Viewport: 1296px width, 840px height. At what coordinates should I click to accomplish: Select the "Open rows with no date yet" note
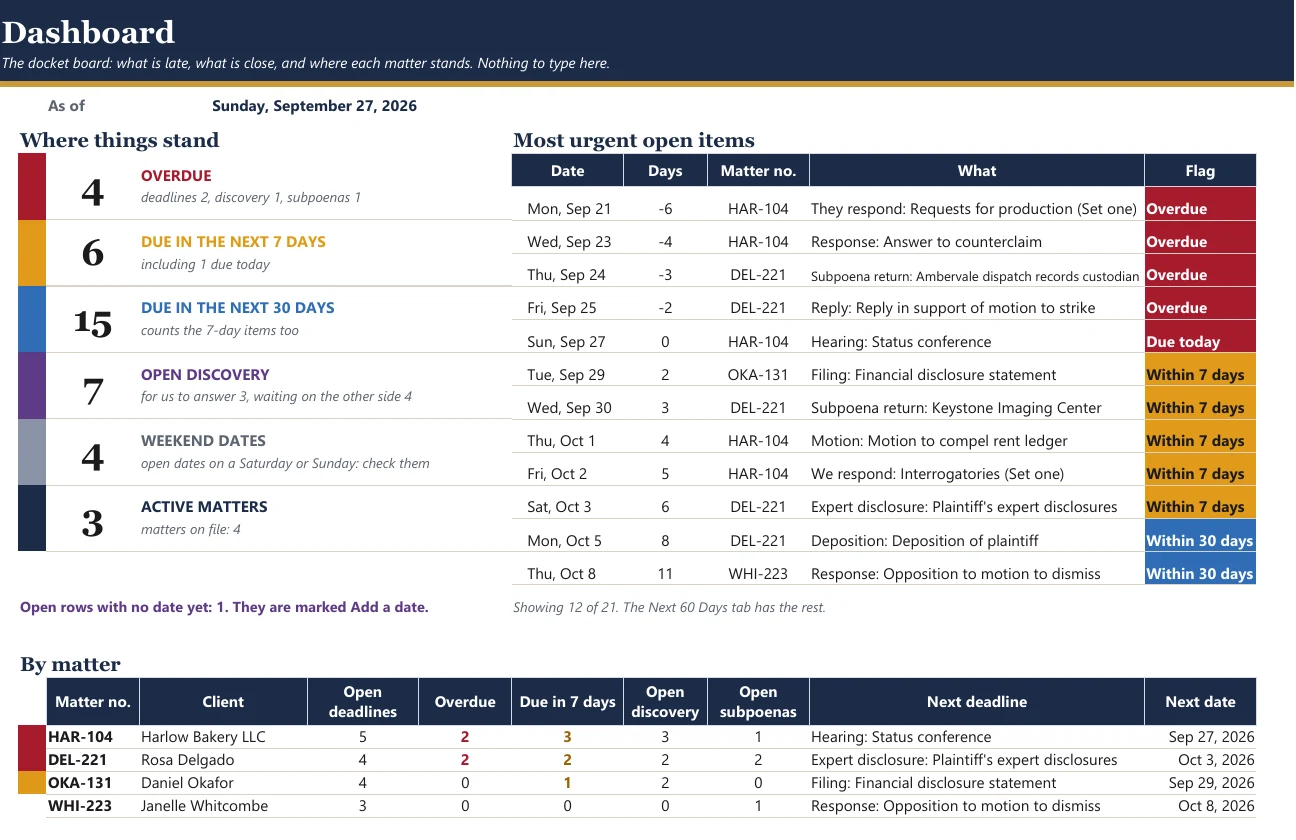(x=224, y=607)
